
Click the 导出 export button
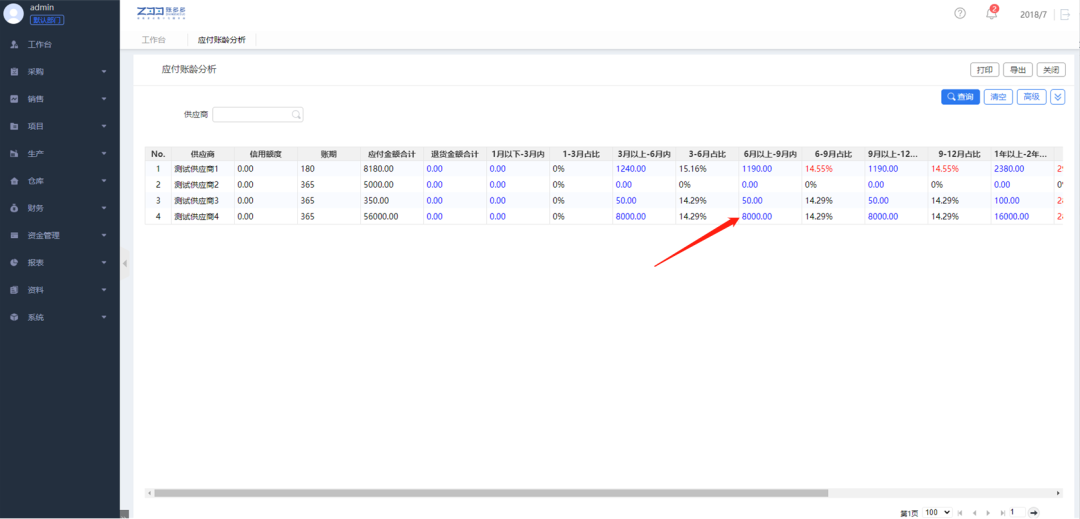[1017, 70]
